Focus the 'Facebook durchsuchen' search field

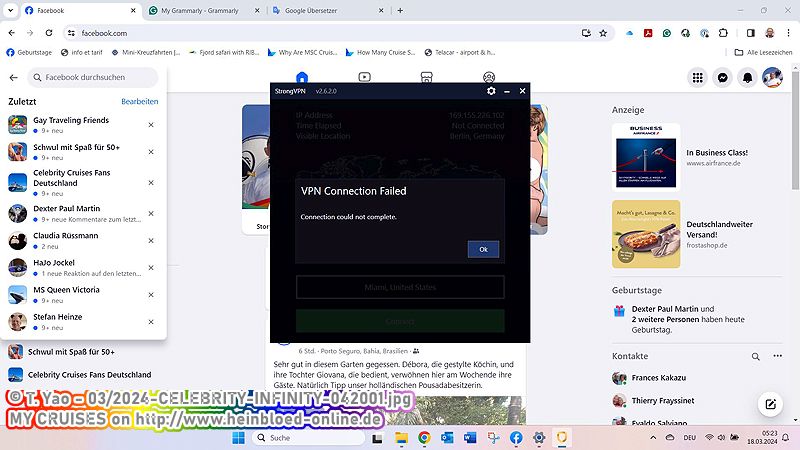tap(93, 78)
